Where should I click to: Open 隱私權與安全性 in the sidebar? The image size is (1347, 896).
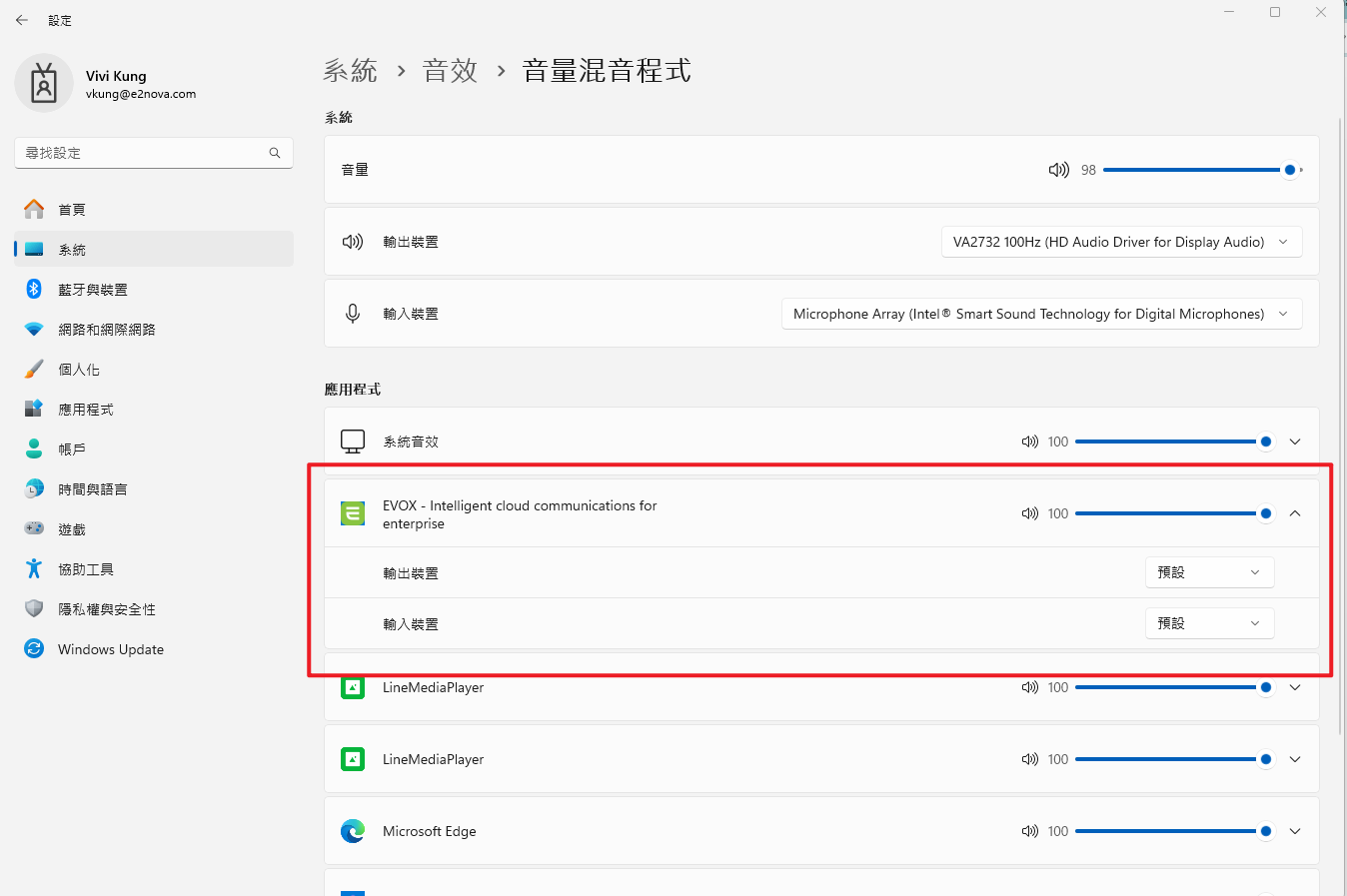(x=154, y=608)
